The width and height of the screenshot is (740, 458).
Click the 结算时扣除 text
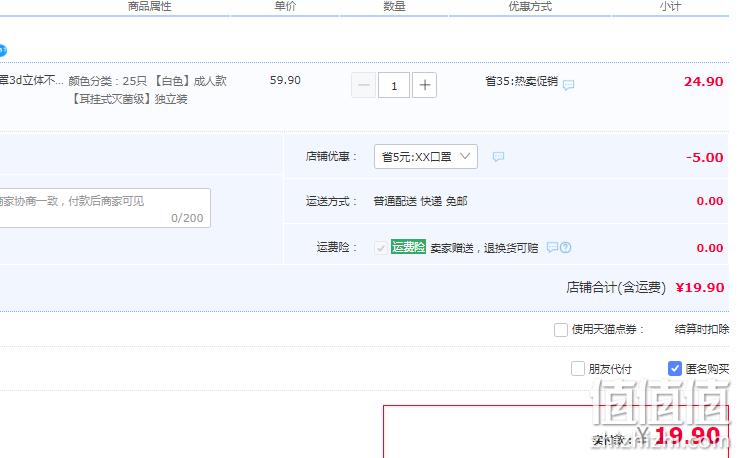[x=702, y=329]
